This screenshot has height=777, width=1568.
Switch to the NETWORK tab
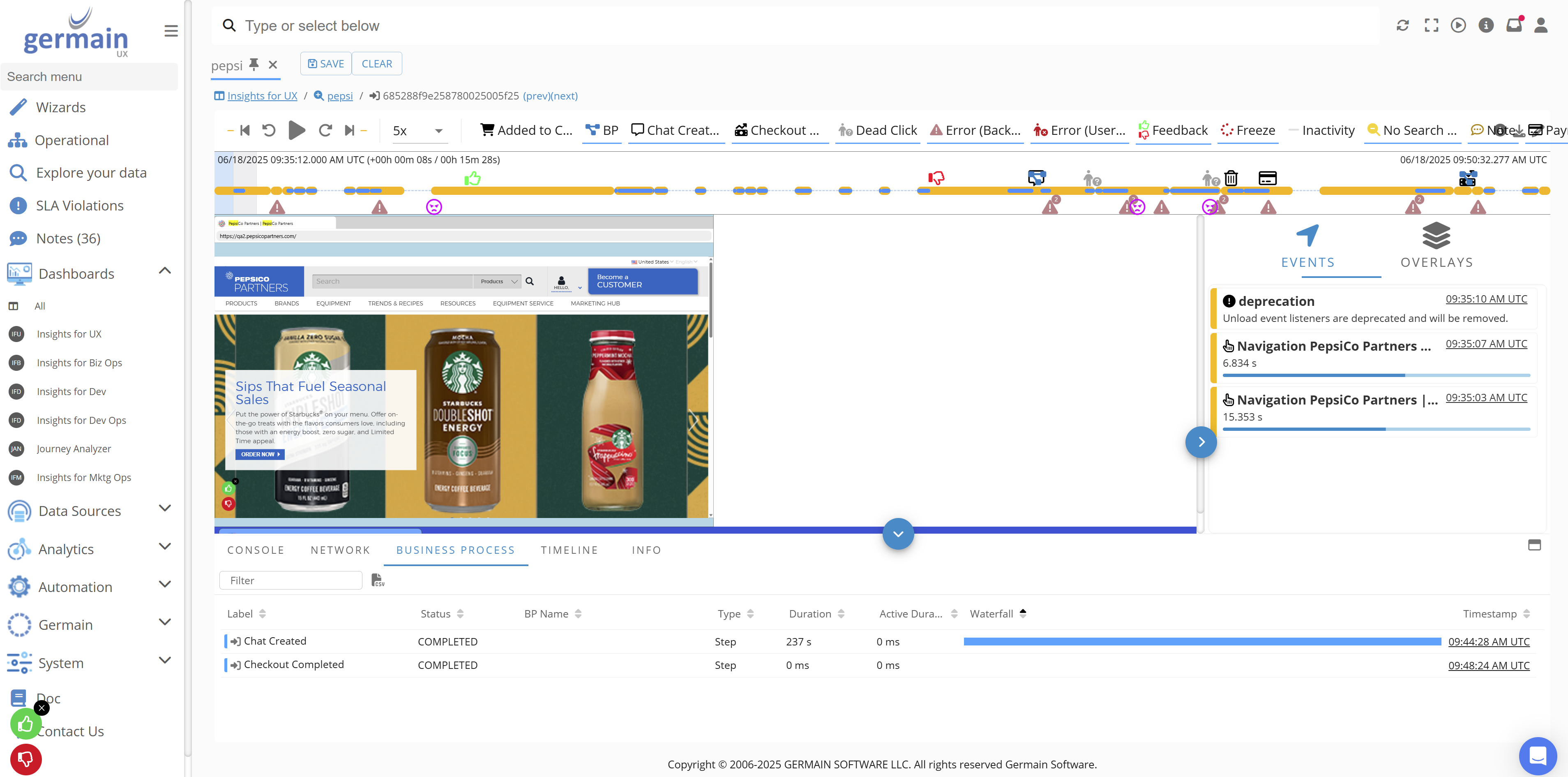pos(340,550)
